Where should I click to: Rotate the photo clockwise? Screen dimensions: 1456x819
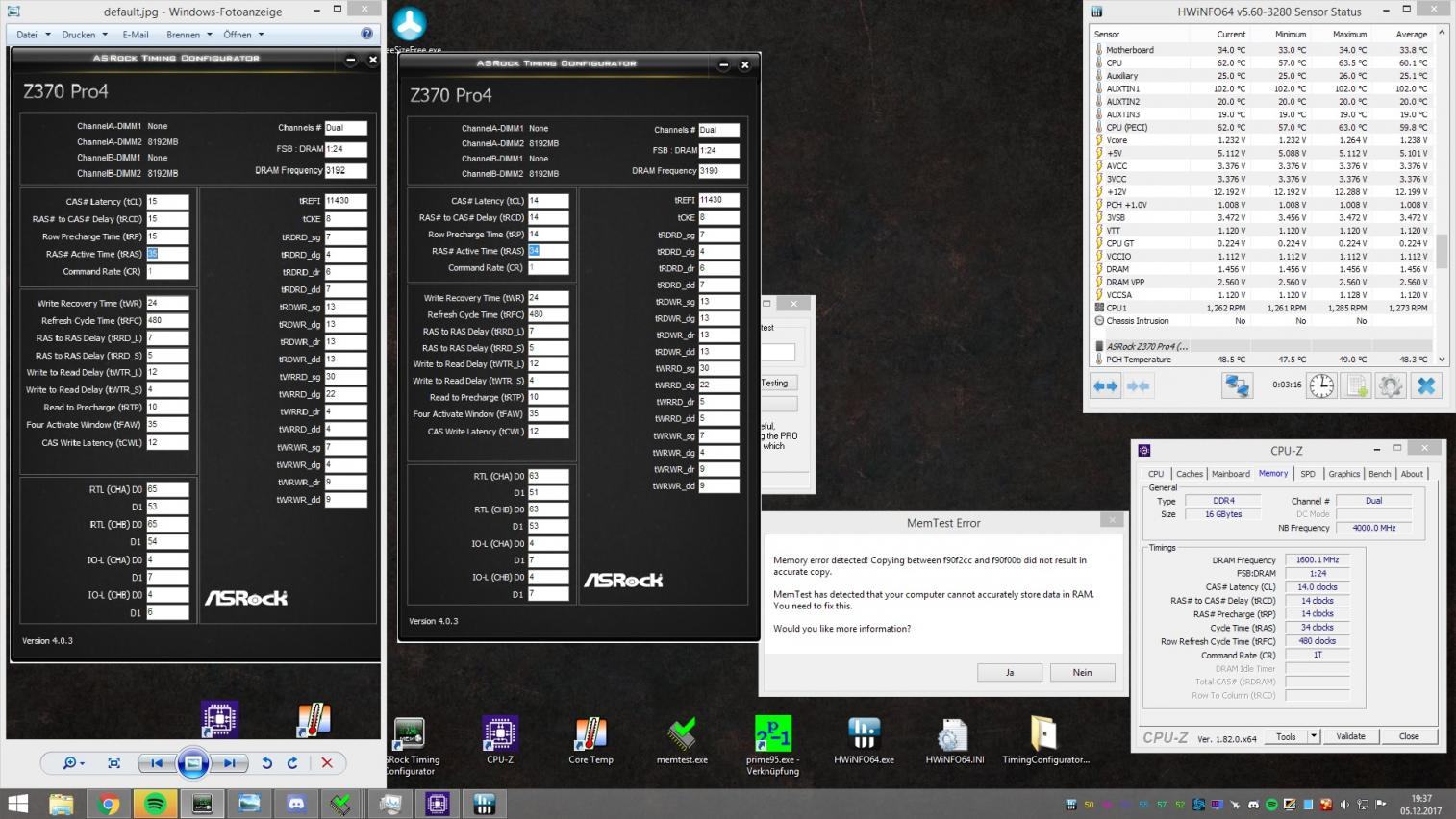[292, 763]
